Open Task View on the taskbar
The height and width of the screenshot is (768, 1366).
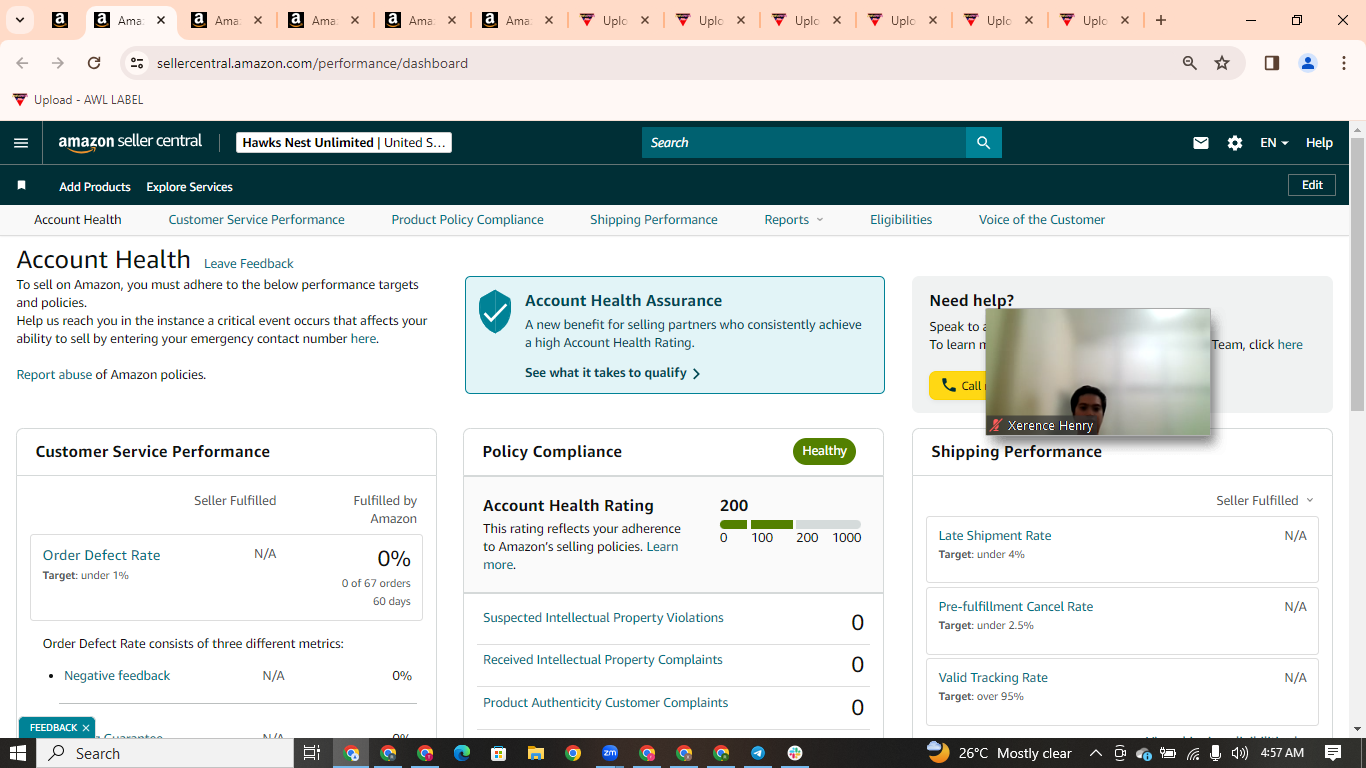pyautogui.click(x=312, y=753)
